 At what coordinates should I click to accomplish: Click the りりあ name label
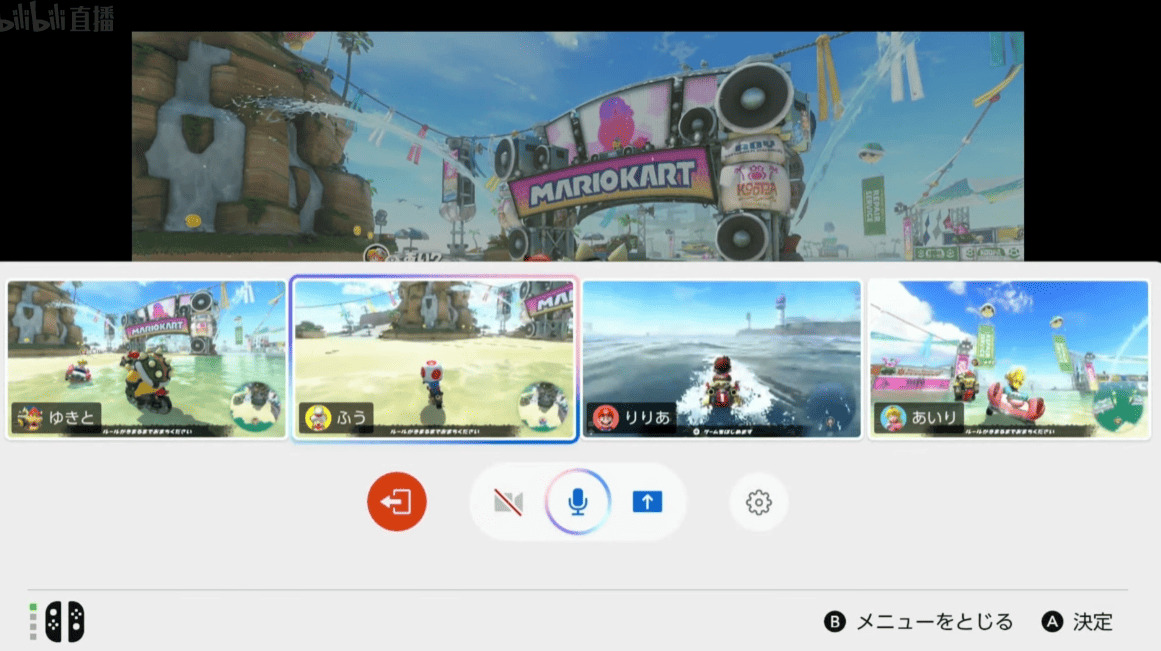[647, 418]
